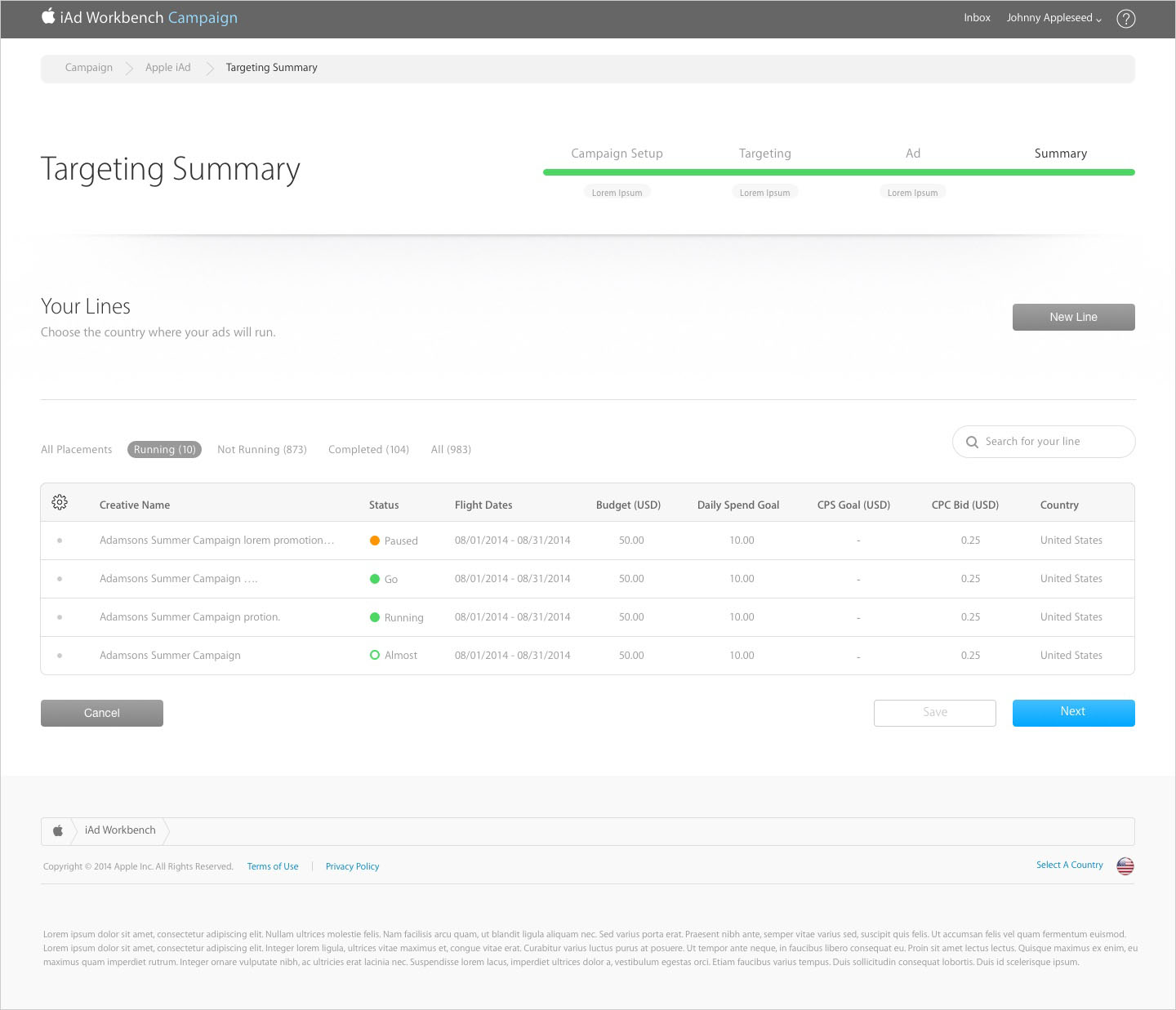
Task: Click the Targeting step on progress bar
Action: [764, 154]
